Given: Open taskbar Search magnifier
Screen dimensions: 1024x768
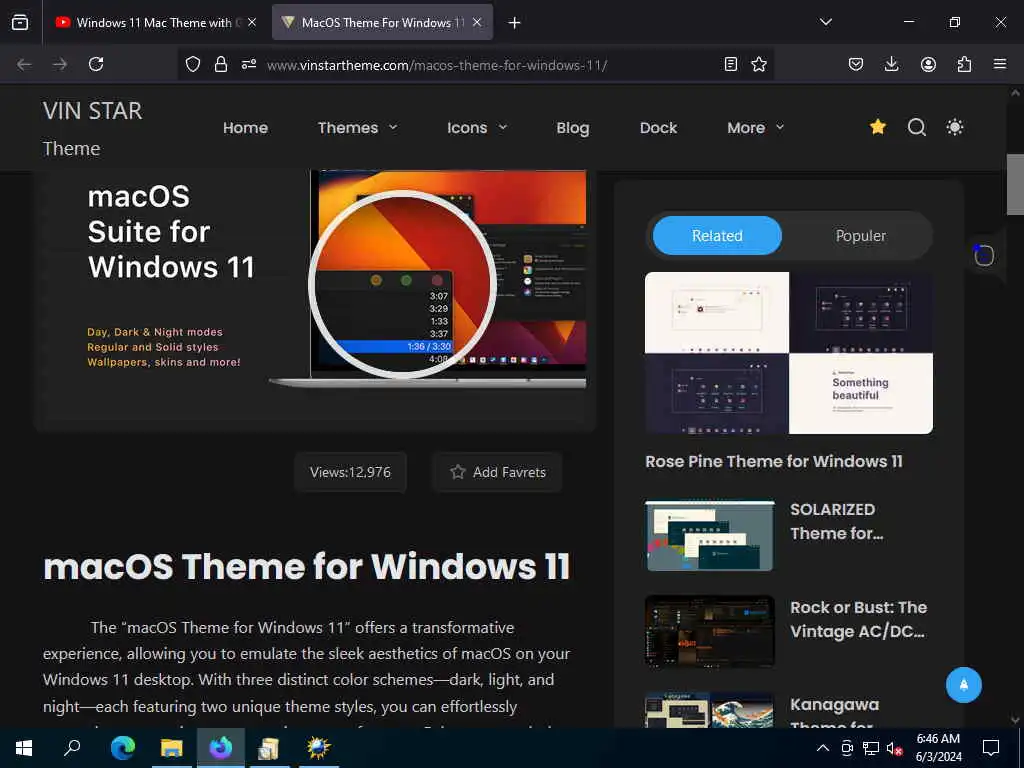Looking at the screenshot, I should pyautogui.click(x=72, y=748).
